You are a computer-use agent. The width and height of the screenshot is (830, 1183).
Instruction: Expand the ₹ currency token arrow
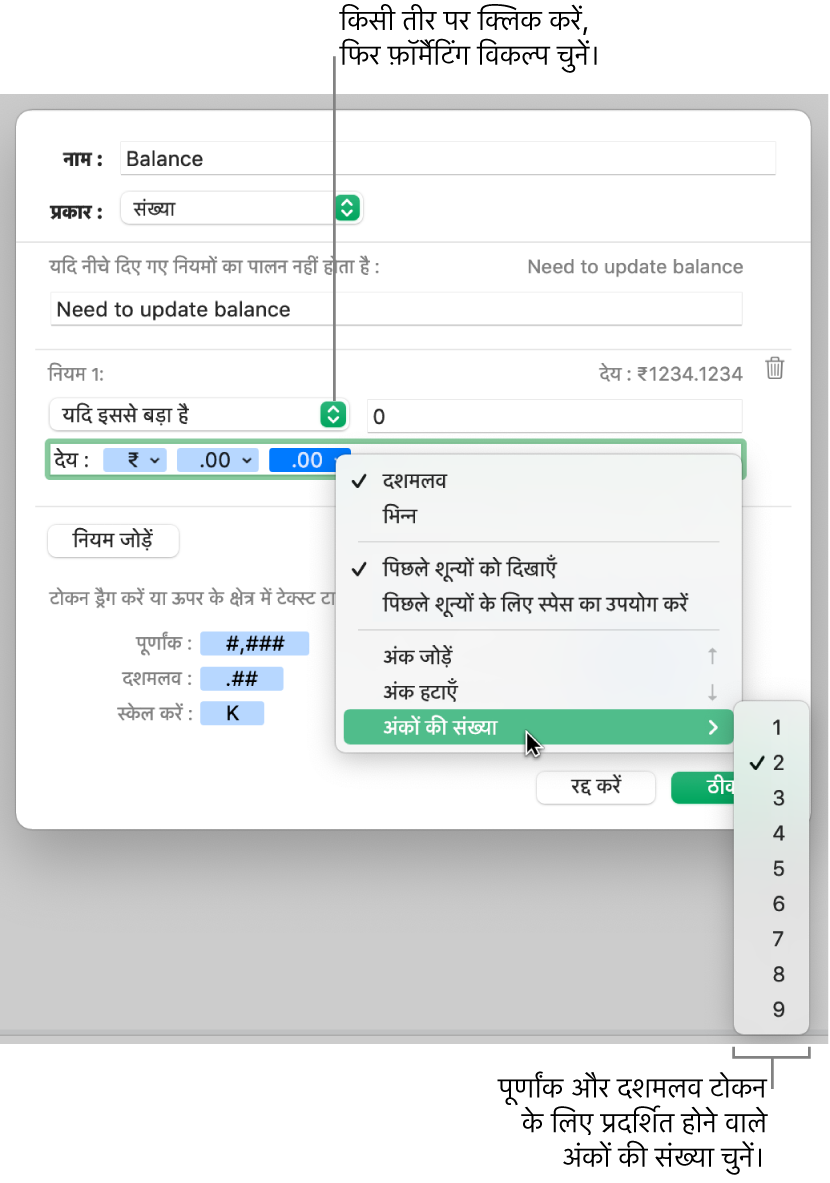click(155, 460)
